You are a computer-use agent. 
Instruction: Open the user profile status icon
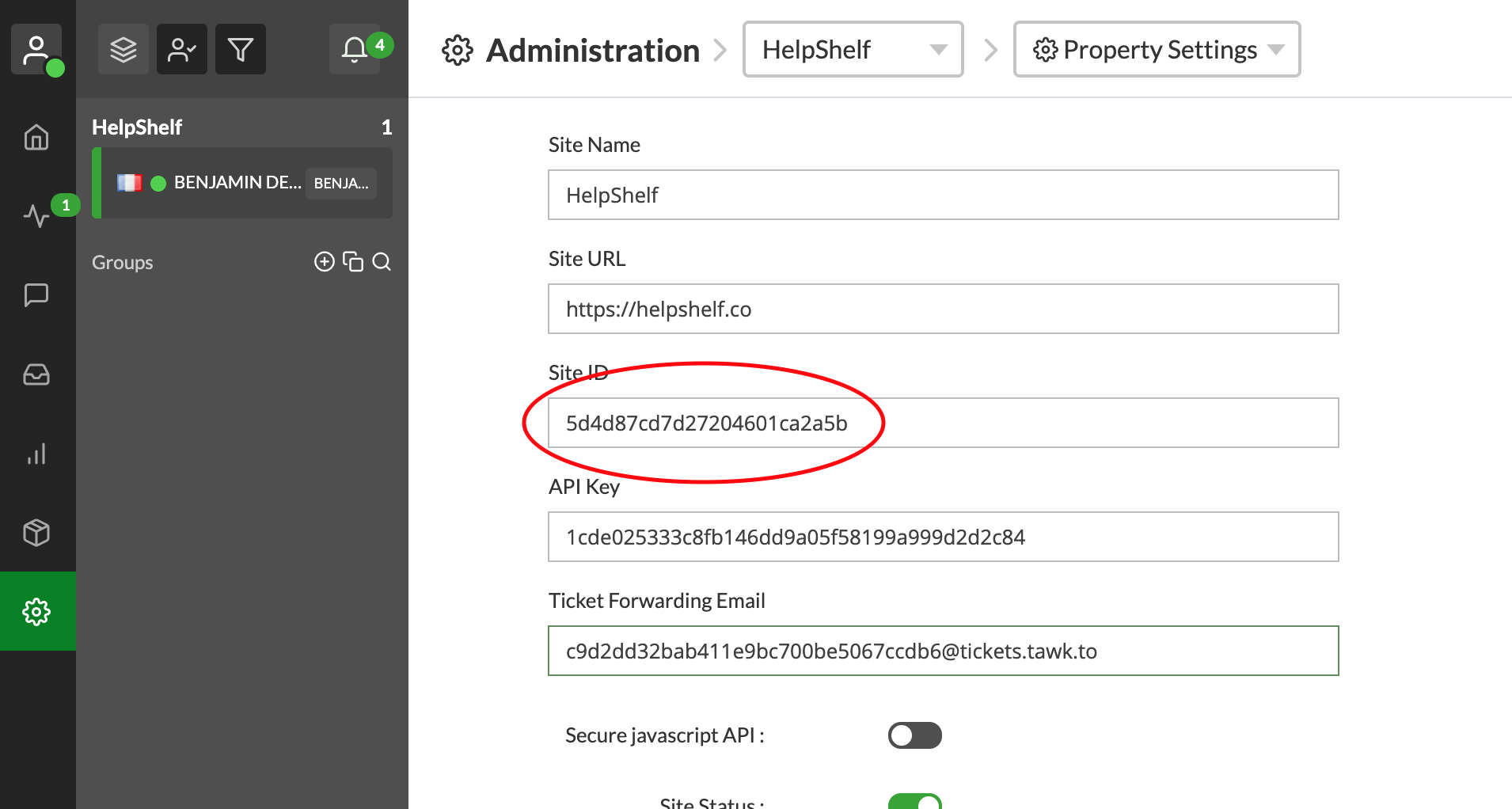(36, 49)
